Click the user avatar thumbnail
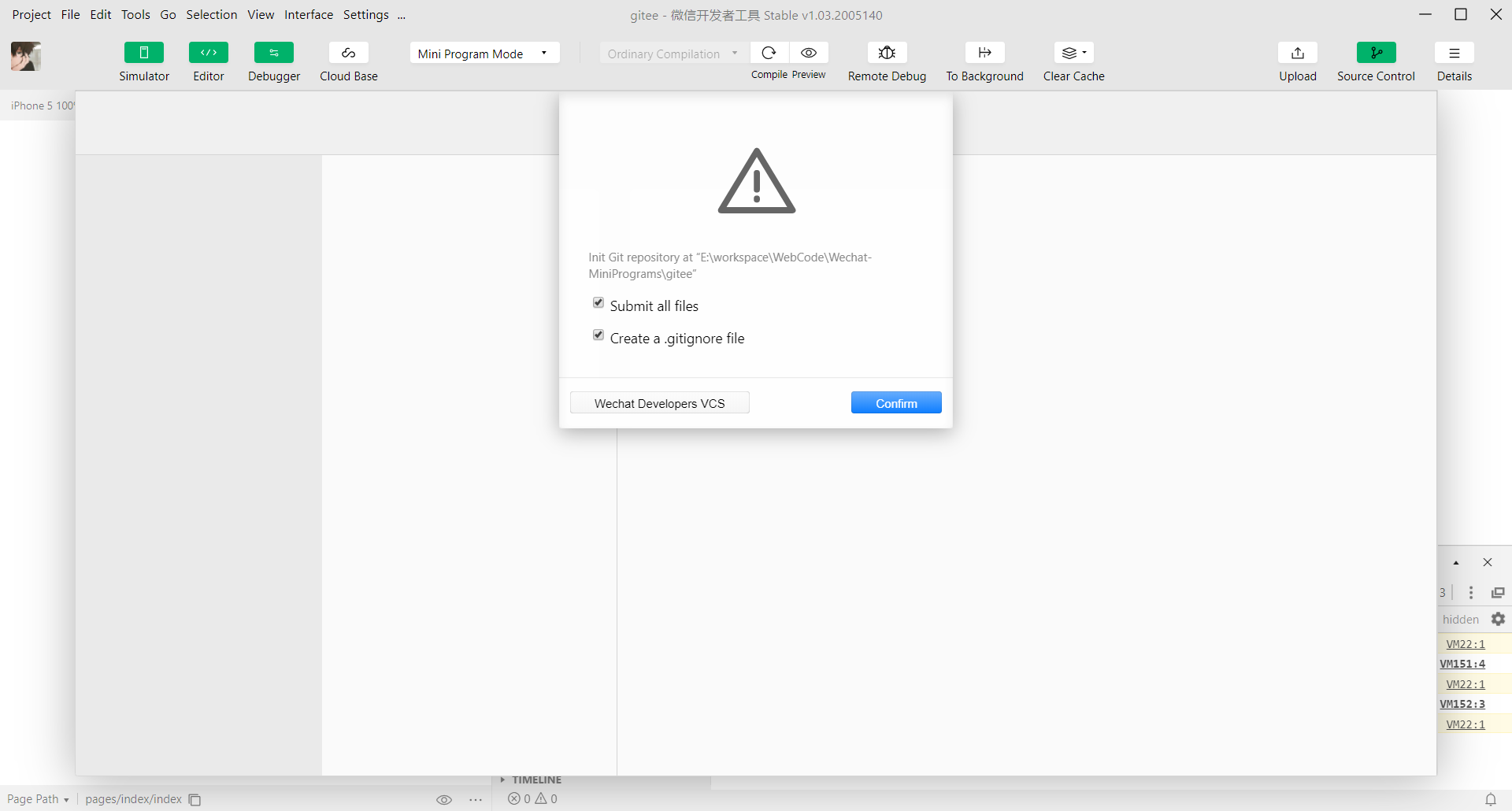The image size is (1512, 811). [26, 56]
